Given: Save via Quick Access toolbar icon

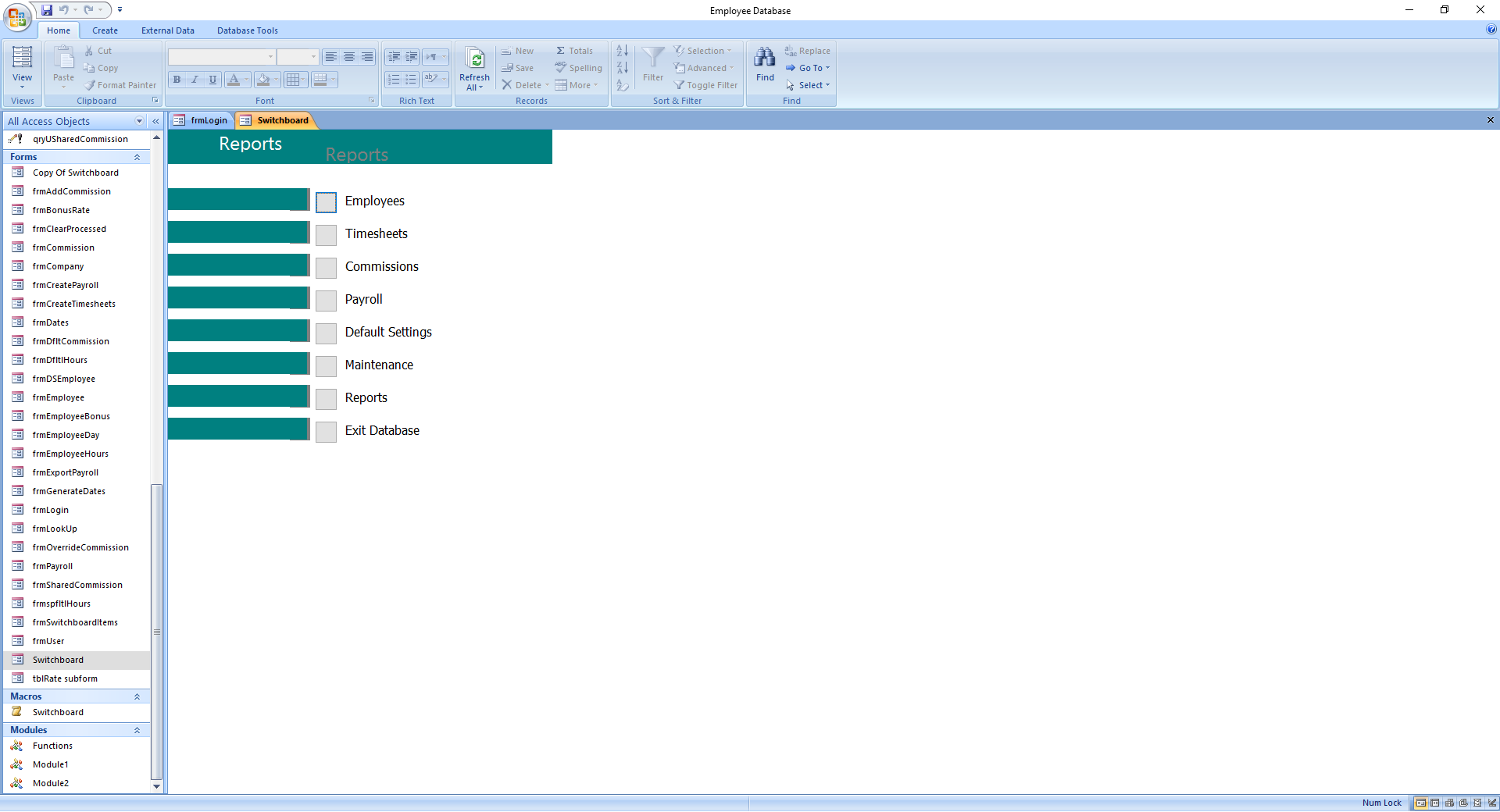Looking at the screenshot, I should 47,10.
